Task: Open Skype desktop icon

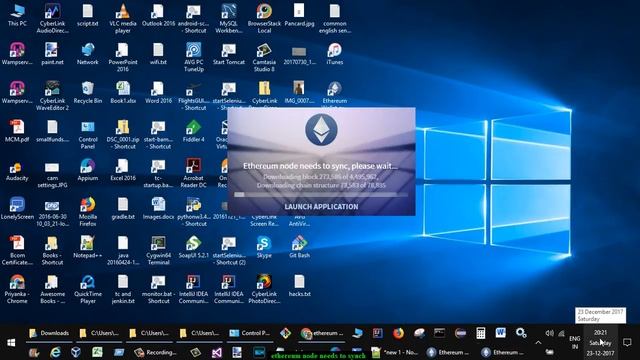Action: pos(264,247)
